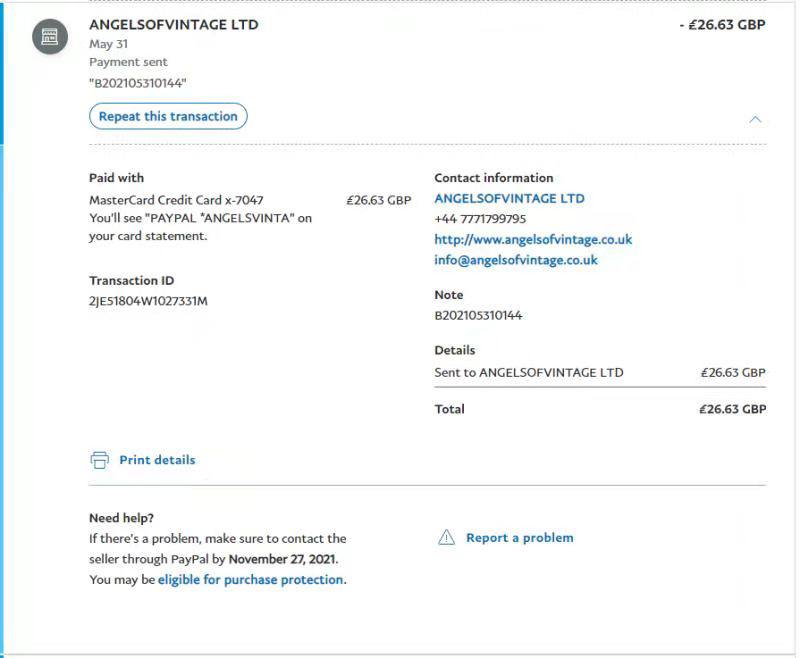
Task: Click the ANGELSOFVINTAGE LTD transaction header title
Action: coord(174,25)
